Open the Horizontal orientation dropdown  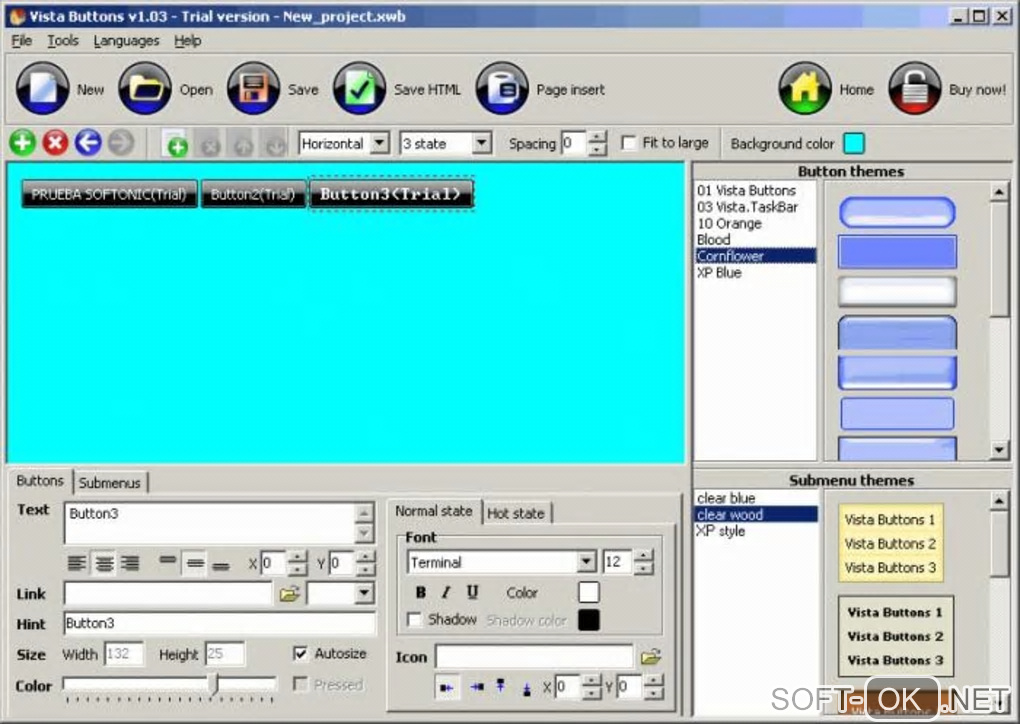380,142
